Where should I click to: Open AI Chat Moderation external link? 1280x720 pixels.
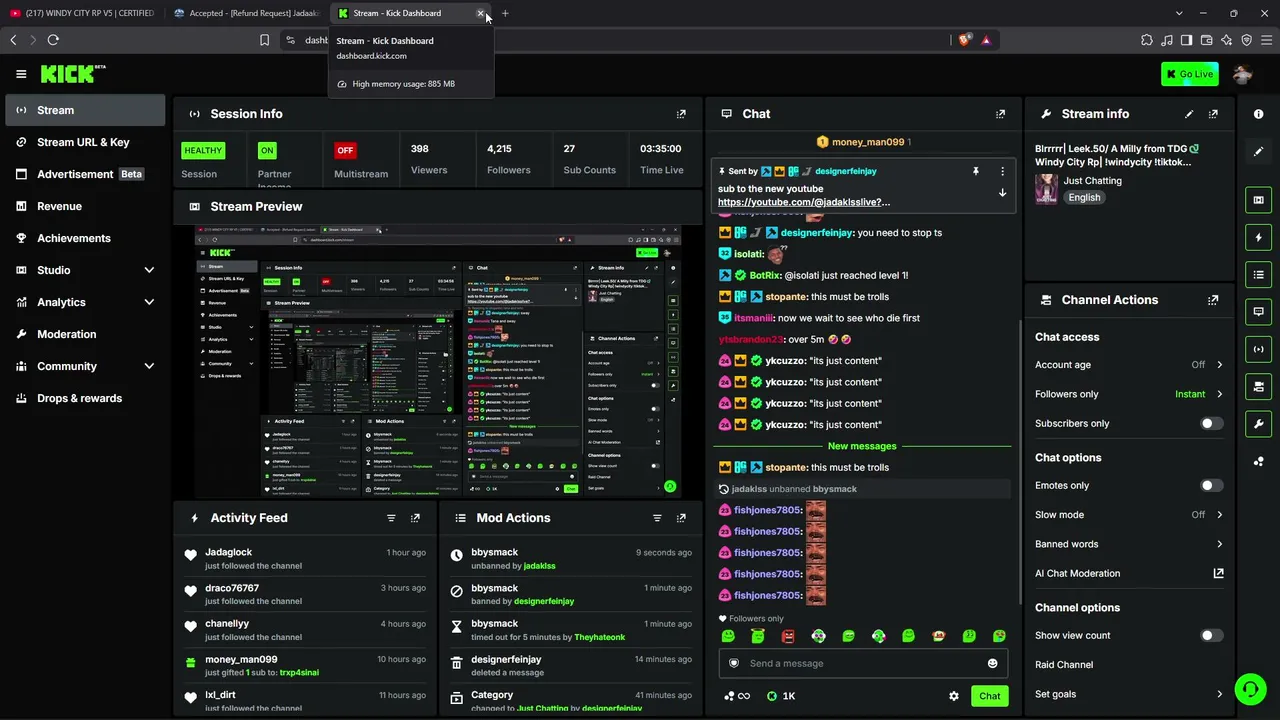[1218, 573]
